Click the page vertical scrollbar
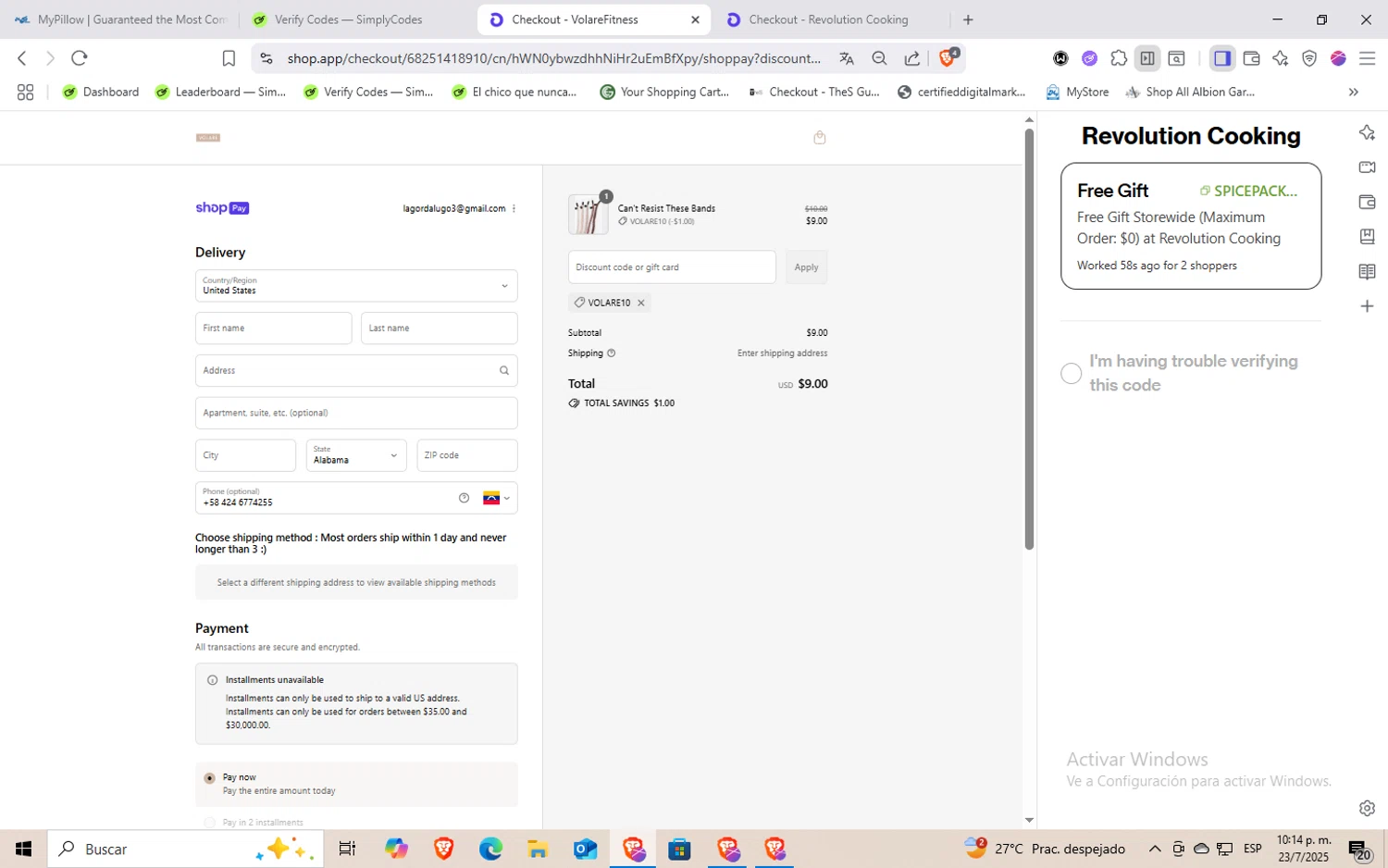 pyautogui.click(x=1029, y=338)
